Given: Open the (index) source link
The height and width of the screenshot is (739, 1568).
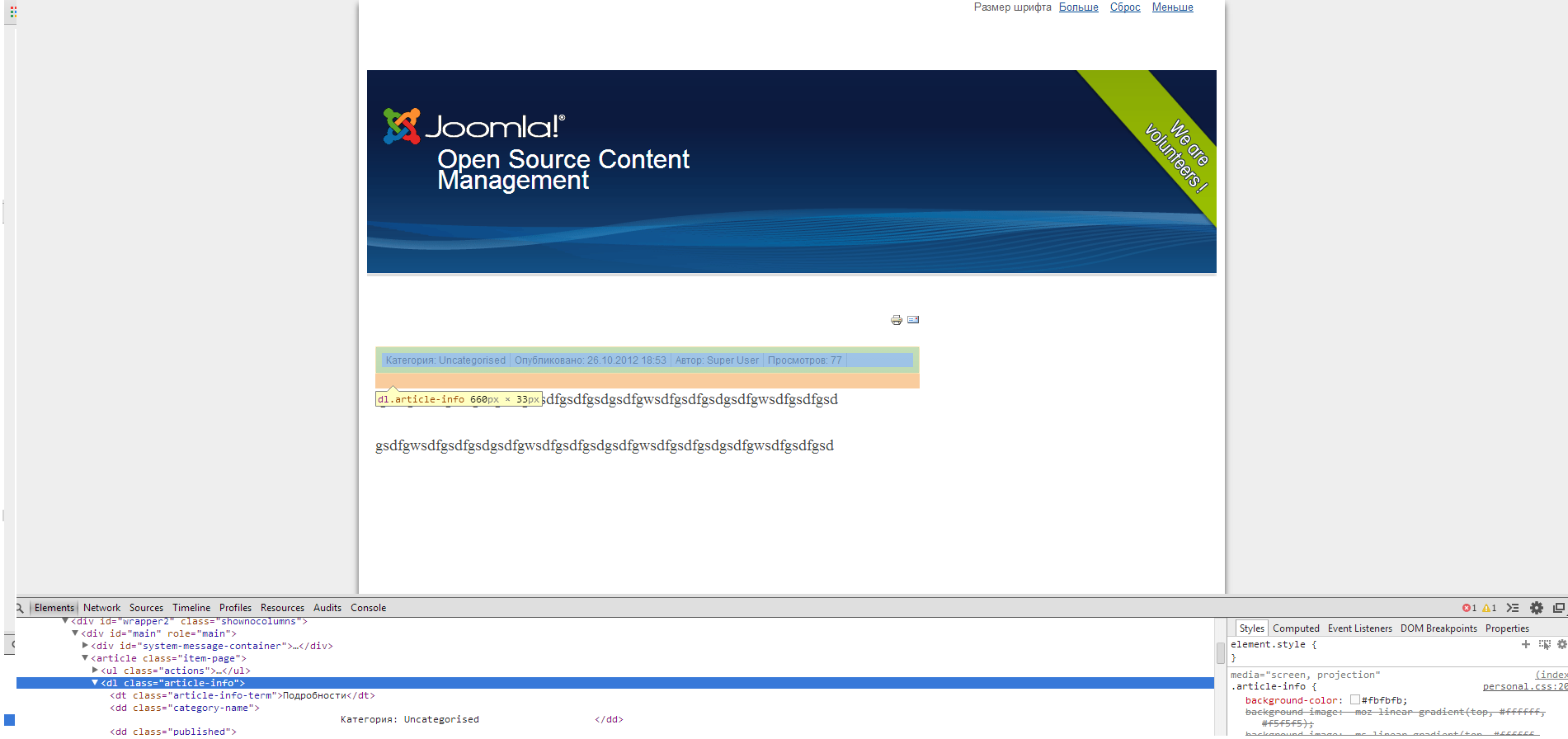Looking at the screenshot, I should pyautogui.click(x=1551, y=675).
